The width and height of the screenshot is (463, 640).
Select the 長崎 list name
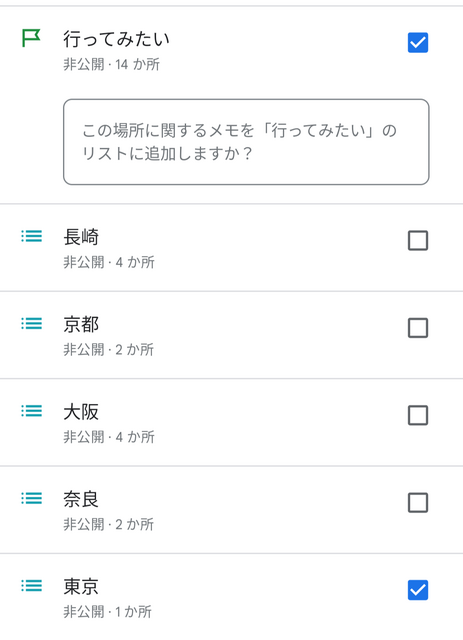[x=81, y=237]
